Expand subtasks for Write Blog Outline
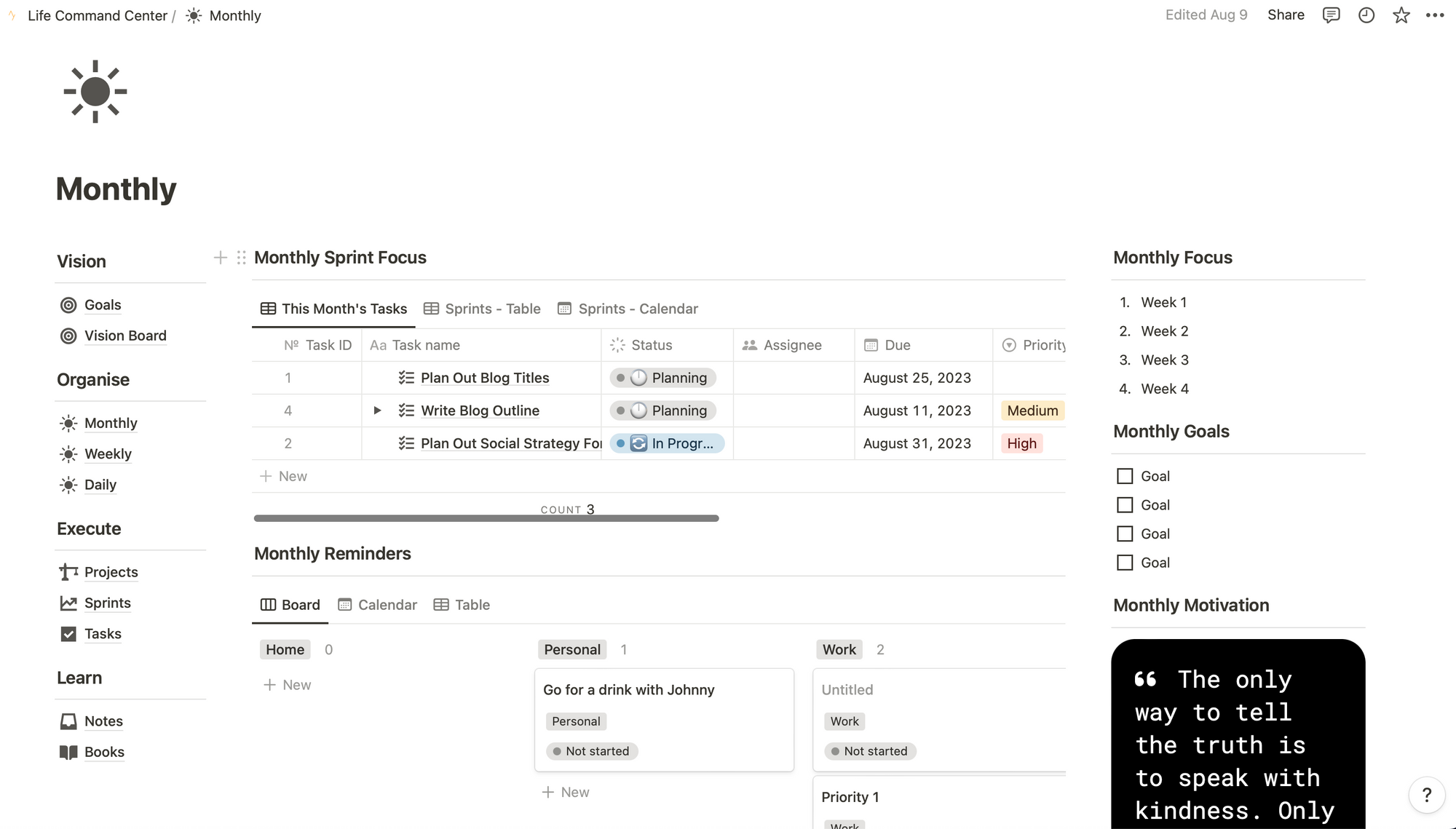 click(x=377, y=410)
